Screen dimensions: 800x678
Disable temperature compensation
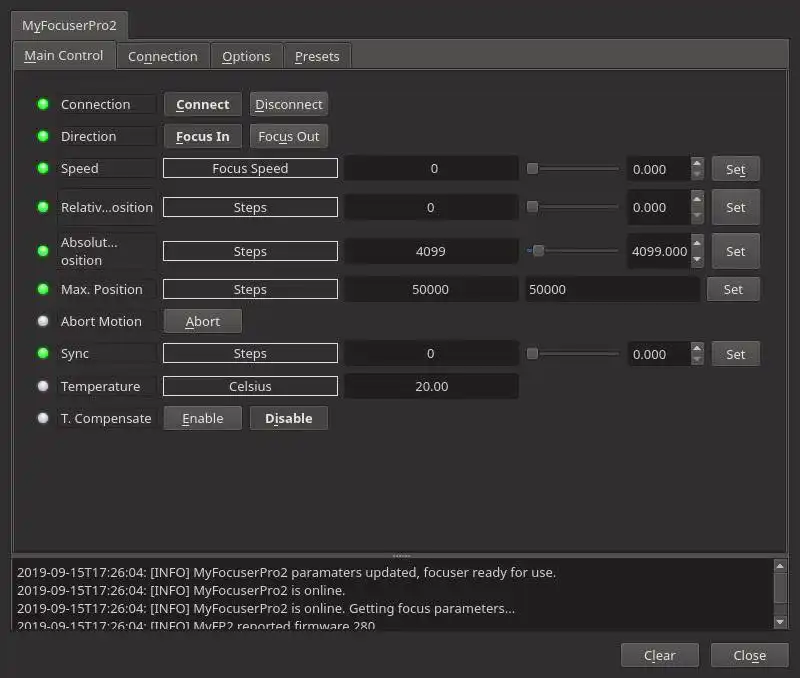pyautogui.click(x=289, y=418)
